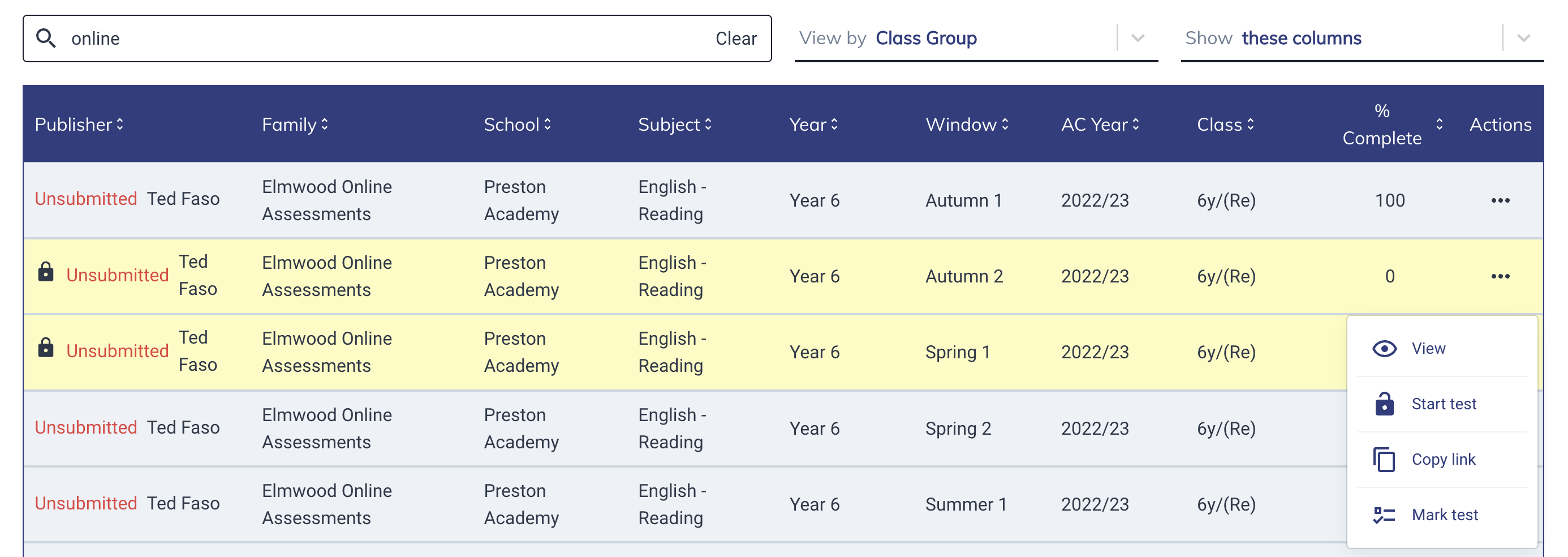The height and width of the screenshot is (557, 1568).
Task: Click 6y/(Re) class in Spring 1 row
Action: pos(1226,352)
